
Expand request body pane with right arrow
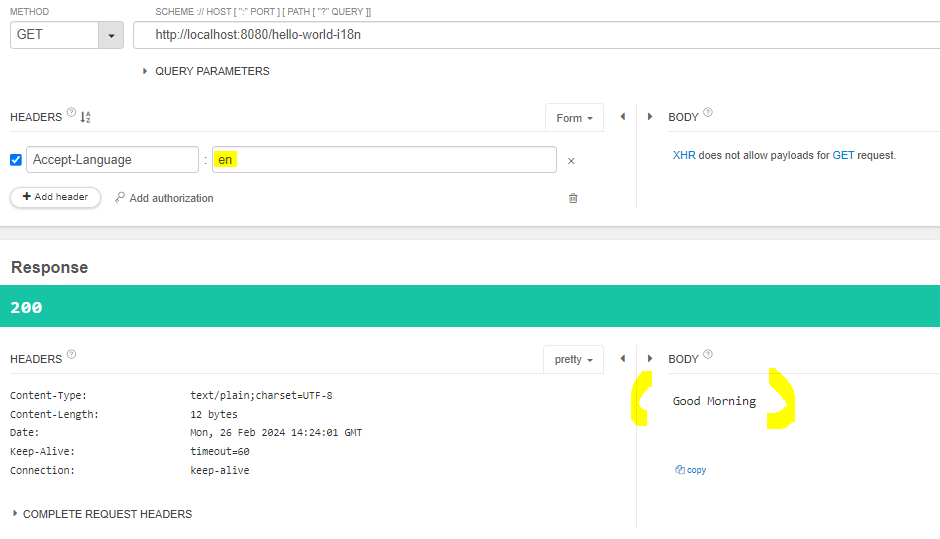click(x=650, y=117)
